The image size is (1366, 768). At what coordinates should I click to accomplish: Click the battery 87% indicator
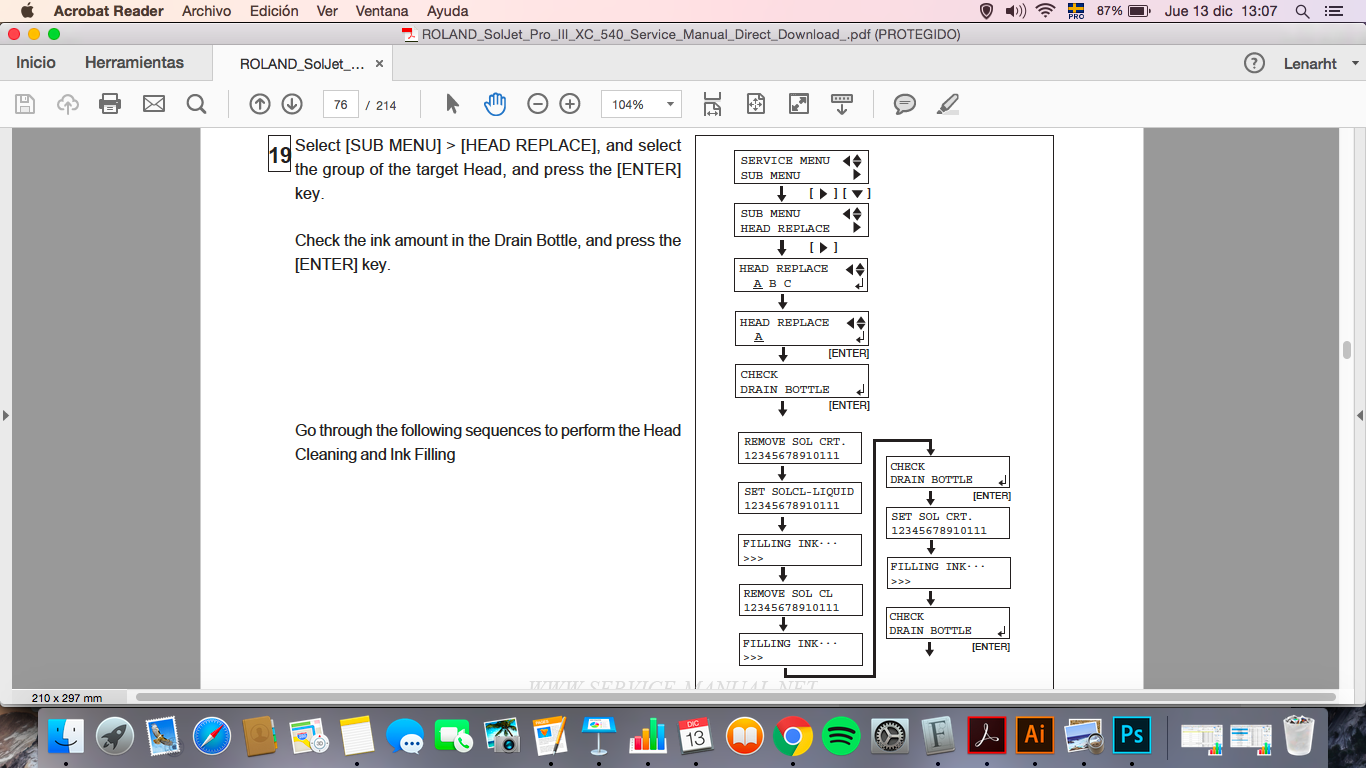point(1123,11)
